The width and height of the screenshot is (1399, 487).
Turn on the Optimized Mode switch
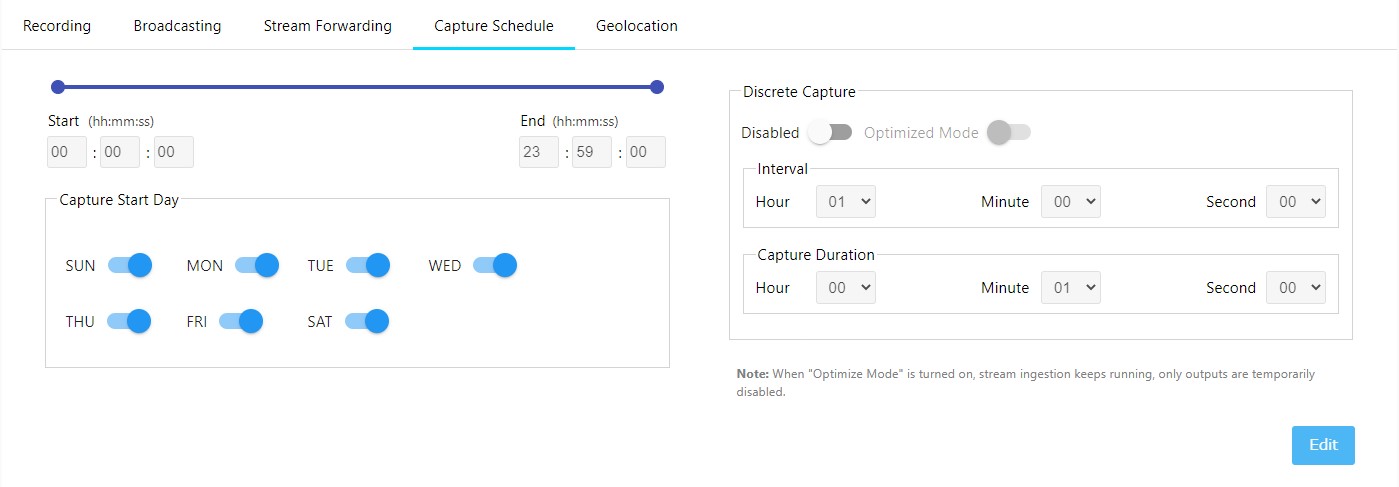point(1008,132)
